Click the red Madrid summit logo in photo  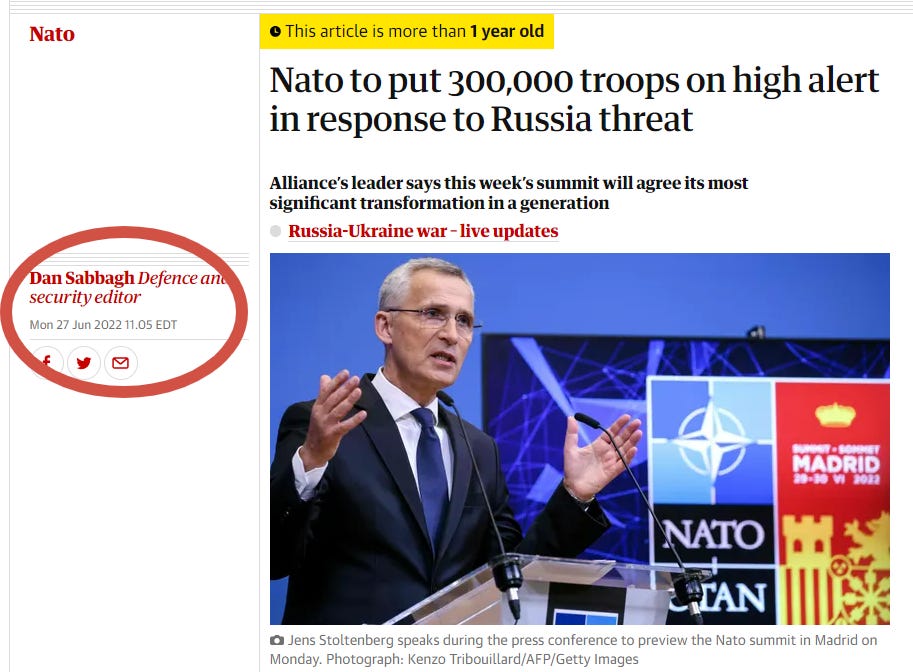833,501
